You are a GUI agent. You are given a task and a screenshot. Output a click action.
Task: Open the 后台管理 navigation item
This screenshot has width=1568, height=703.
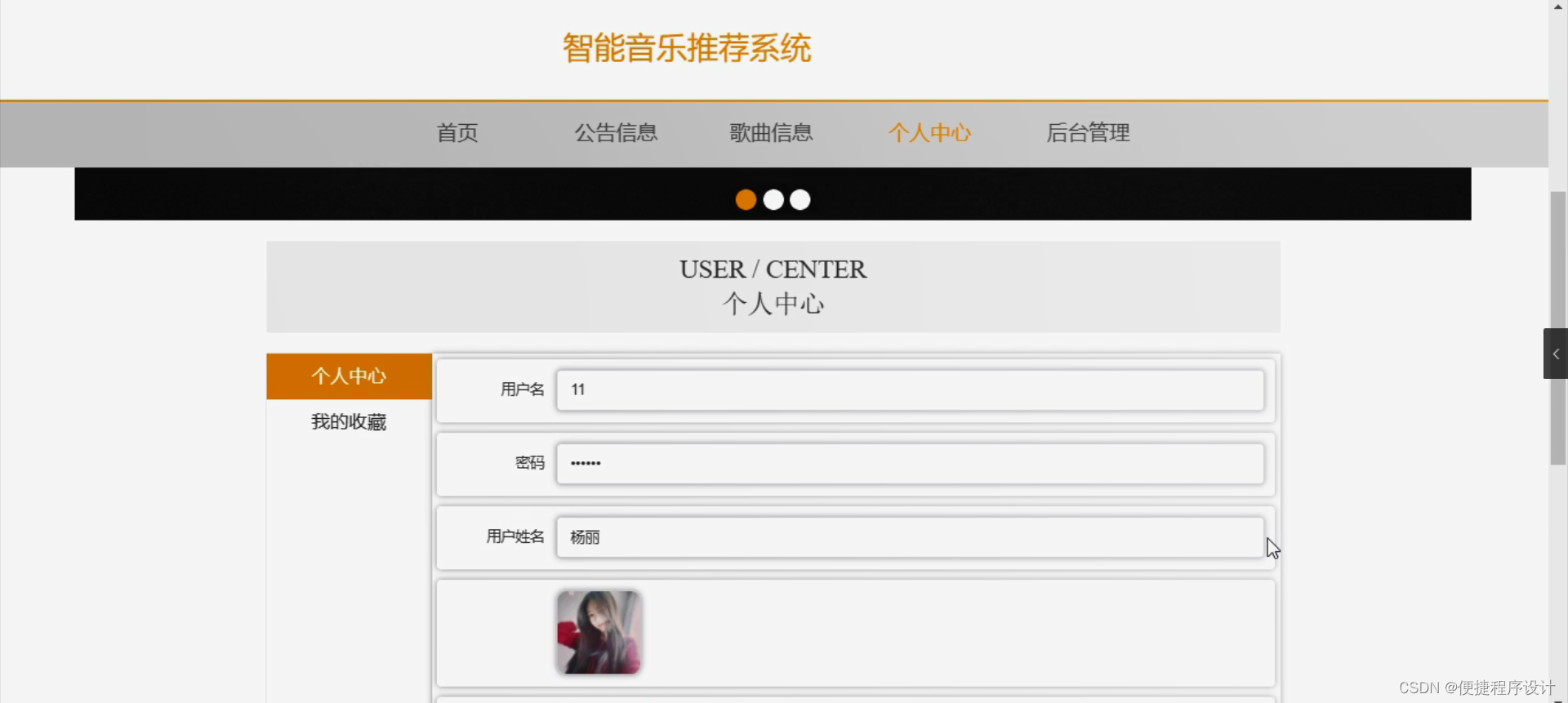click(x=1088, y=132)
